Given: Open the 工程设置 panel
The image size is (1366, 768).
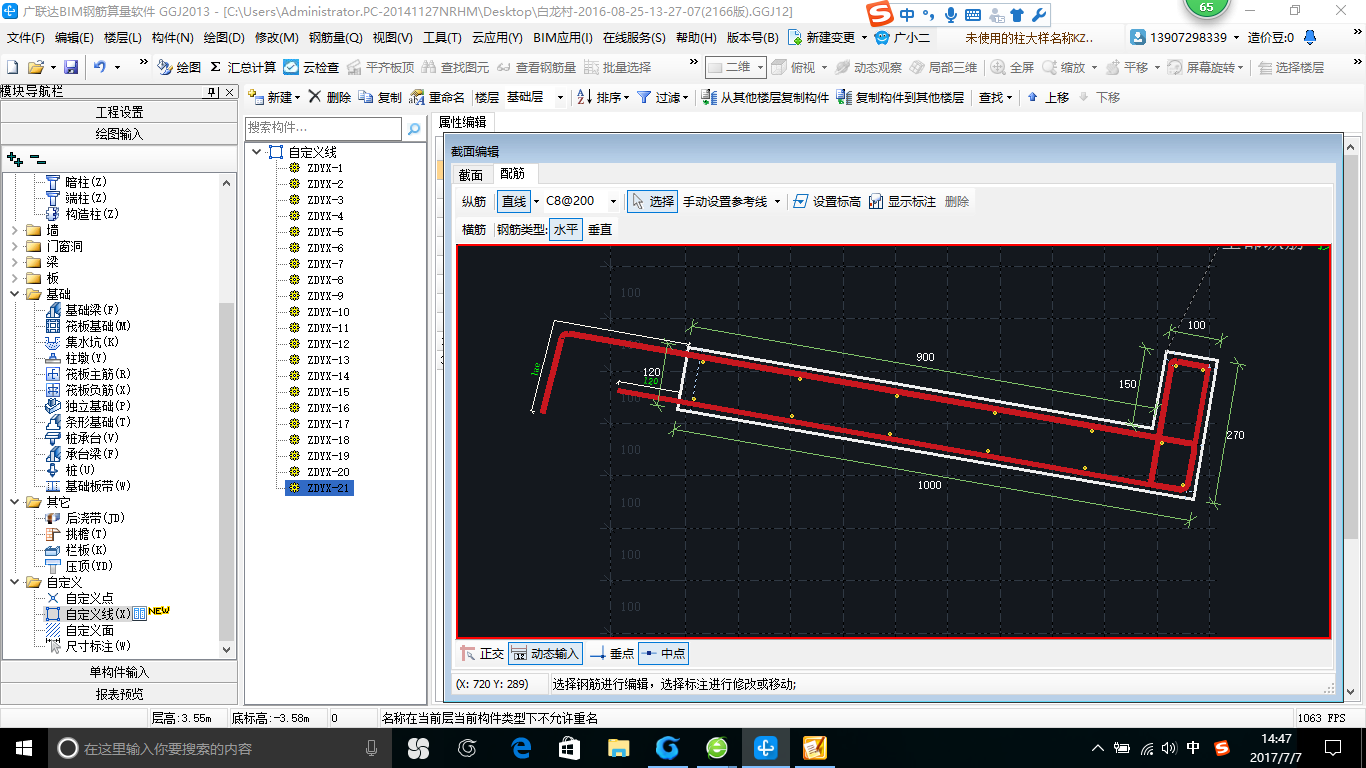Looking at the screenshot, I should click(119, 112).
